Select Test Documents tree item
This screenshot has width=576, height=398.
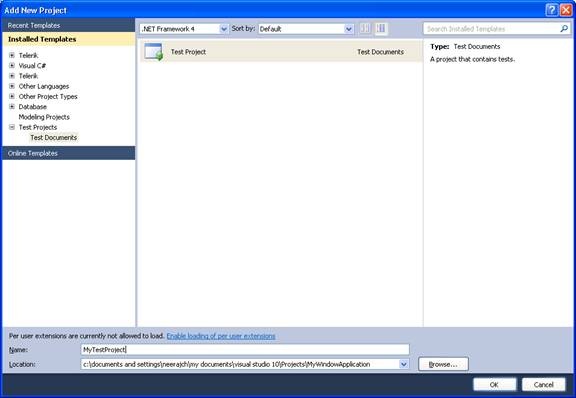tap(54, 137)
